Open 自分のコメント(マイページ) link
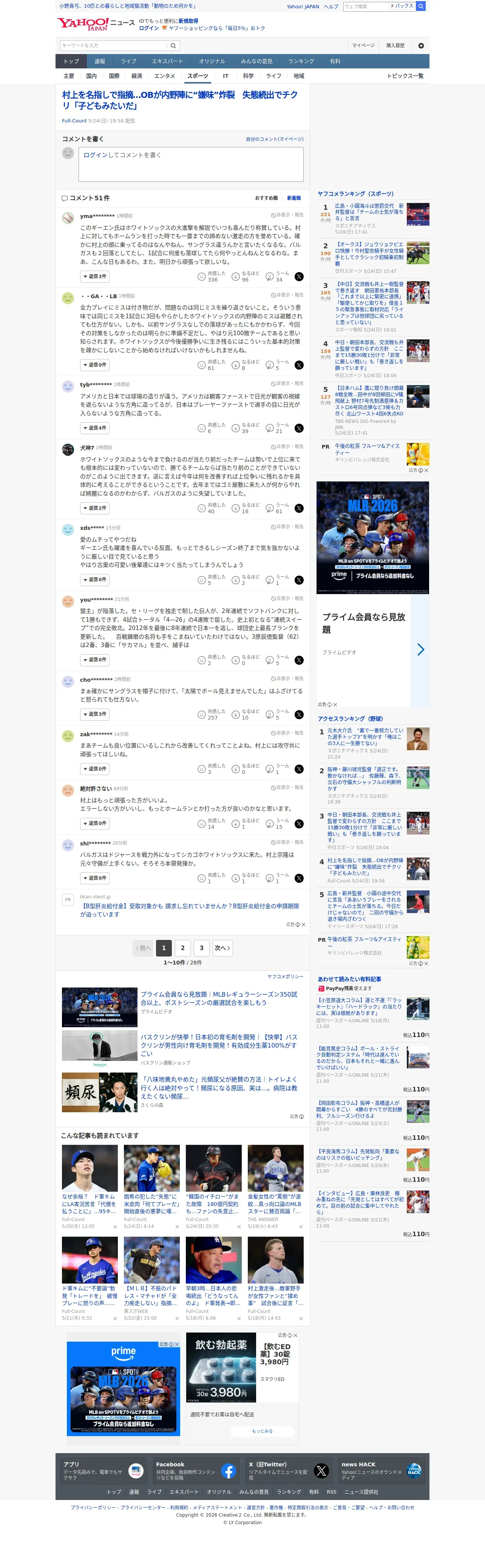Image resolution: width=485 pixels, height=1568 pixels. click(x=275, y=139)
